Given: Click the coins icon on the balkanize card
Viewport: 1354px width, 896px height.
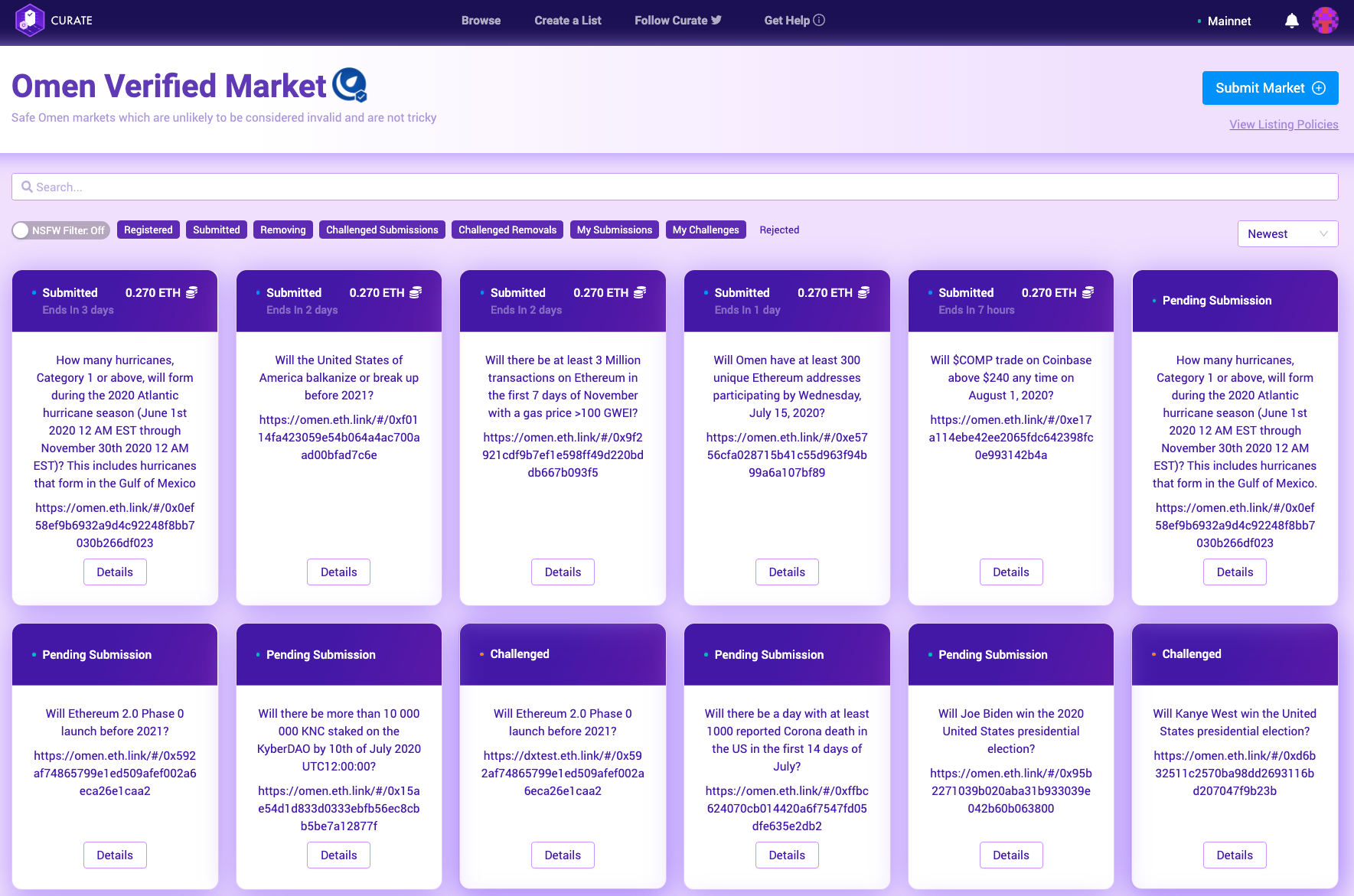Looking at the screenshot, I should pyautogui.click(x=416, y=292).
